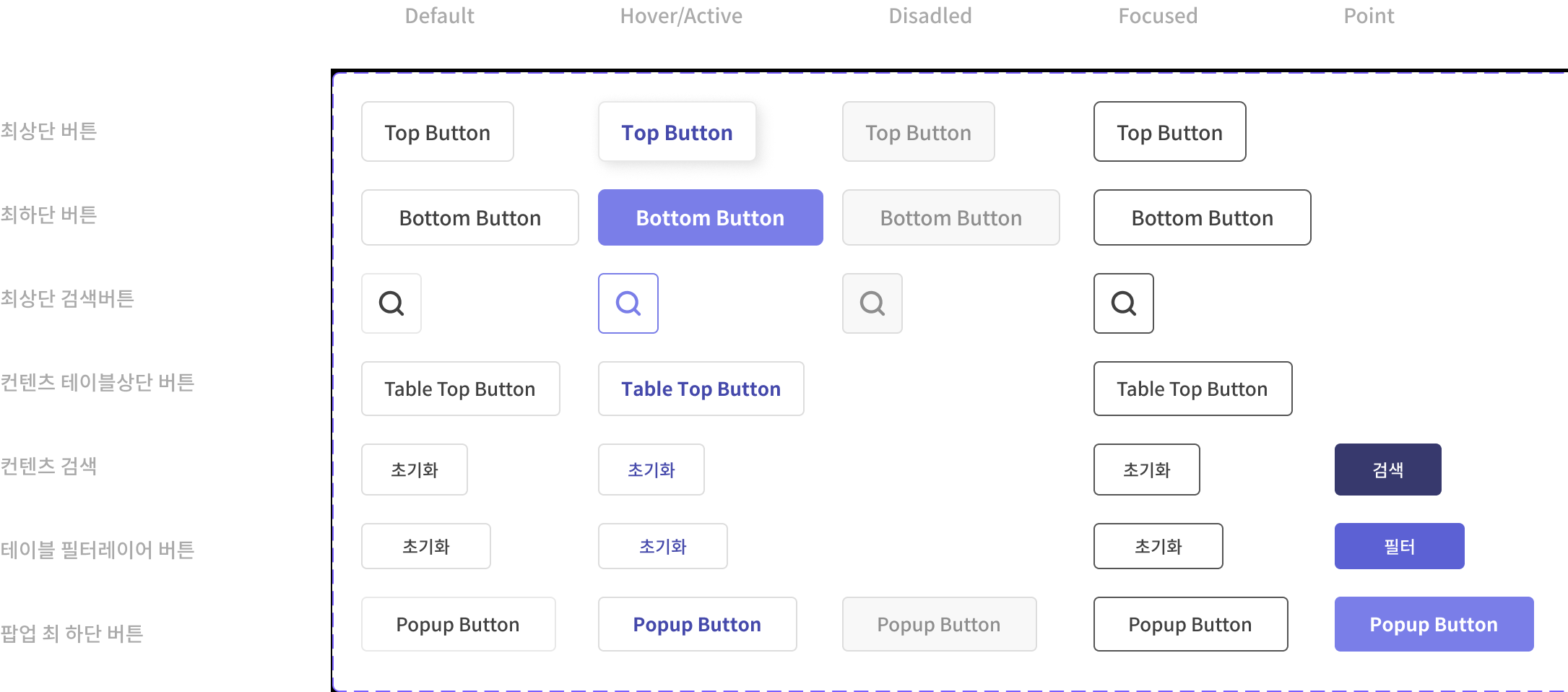This screenshot has width=1568, height=692.
Task: Click the disabled gray Popup Button
Action: (x=940, y=624)
